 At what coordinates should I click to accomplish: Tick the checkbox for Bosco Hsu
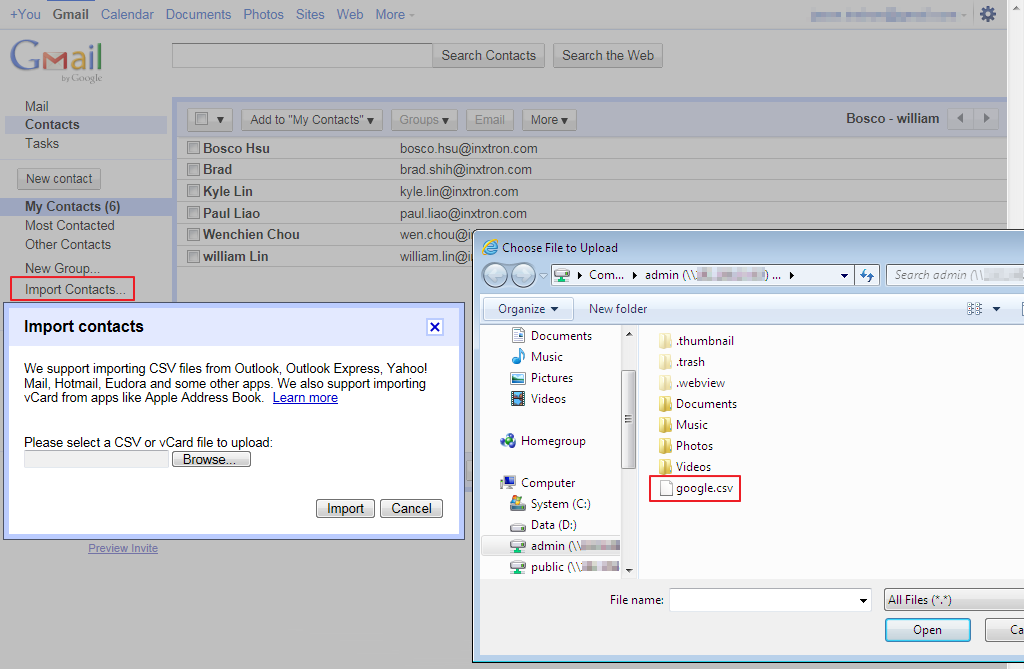(194, 148)
